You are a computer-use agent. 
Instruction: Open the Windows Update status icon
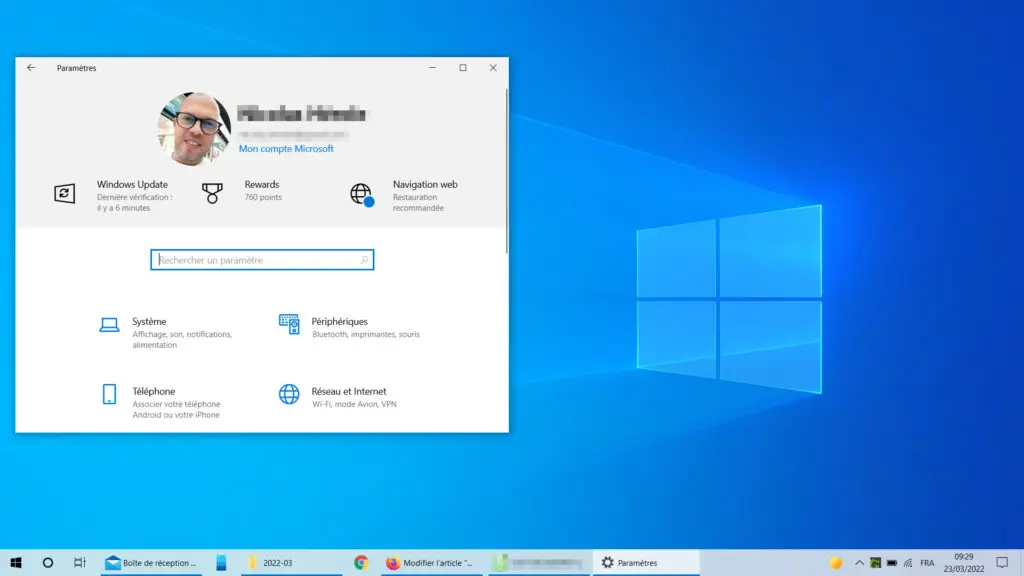(65, 193)
